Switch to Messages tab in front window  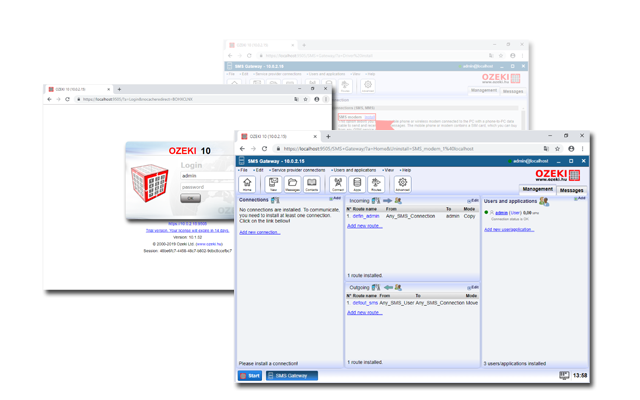(571, 190)
